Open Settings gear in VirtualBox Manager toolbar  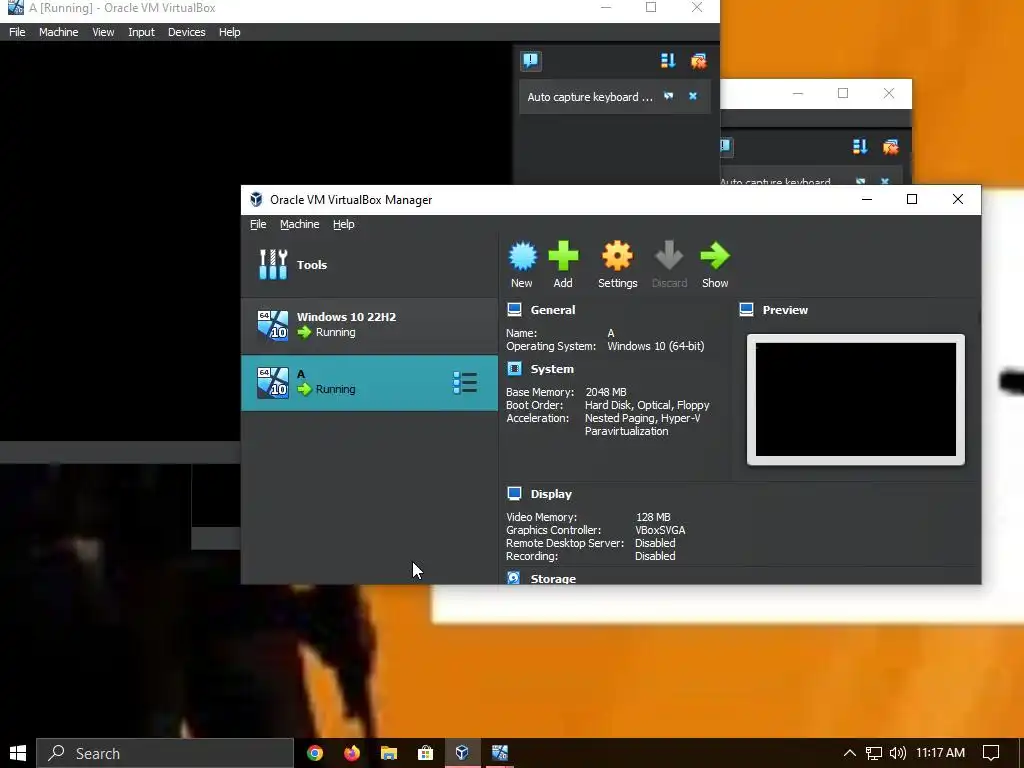point(617,264)
